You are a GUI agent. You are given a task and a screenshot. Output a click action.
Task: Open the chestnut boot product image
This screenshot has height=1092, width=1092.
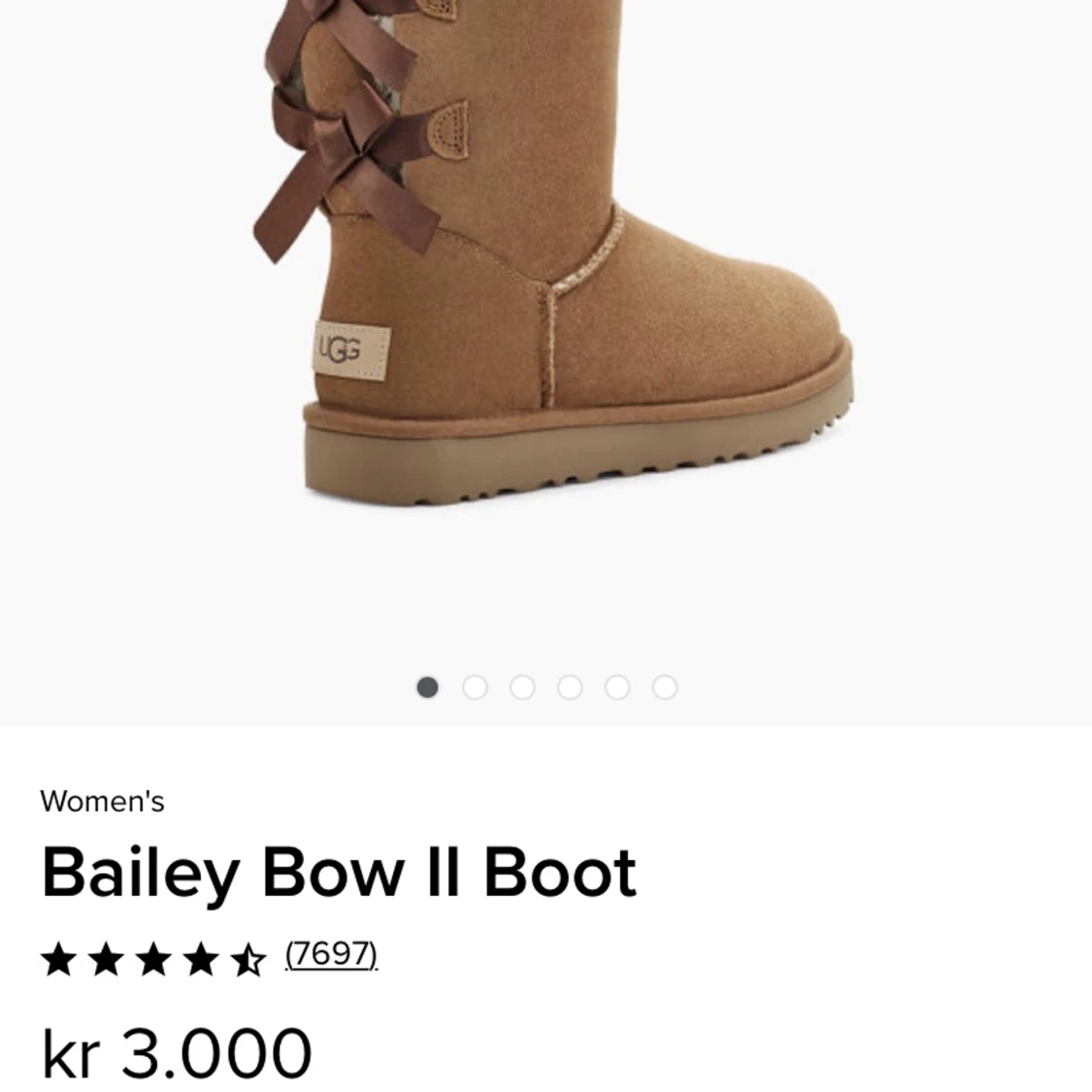click(x=553, y=252)
